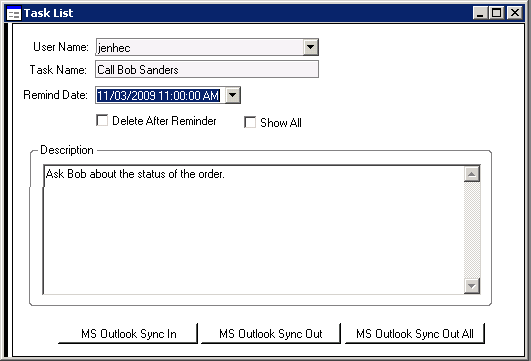Click the Task List window icon

pos(14,14)
